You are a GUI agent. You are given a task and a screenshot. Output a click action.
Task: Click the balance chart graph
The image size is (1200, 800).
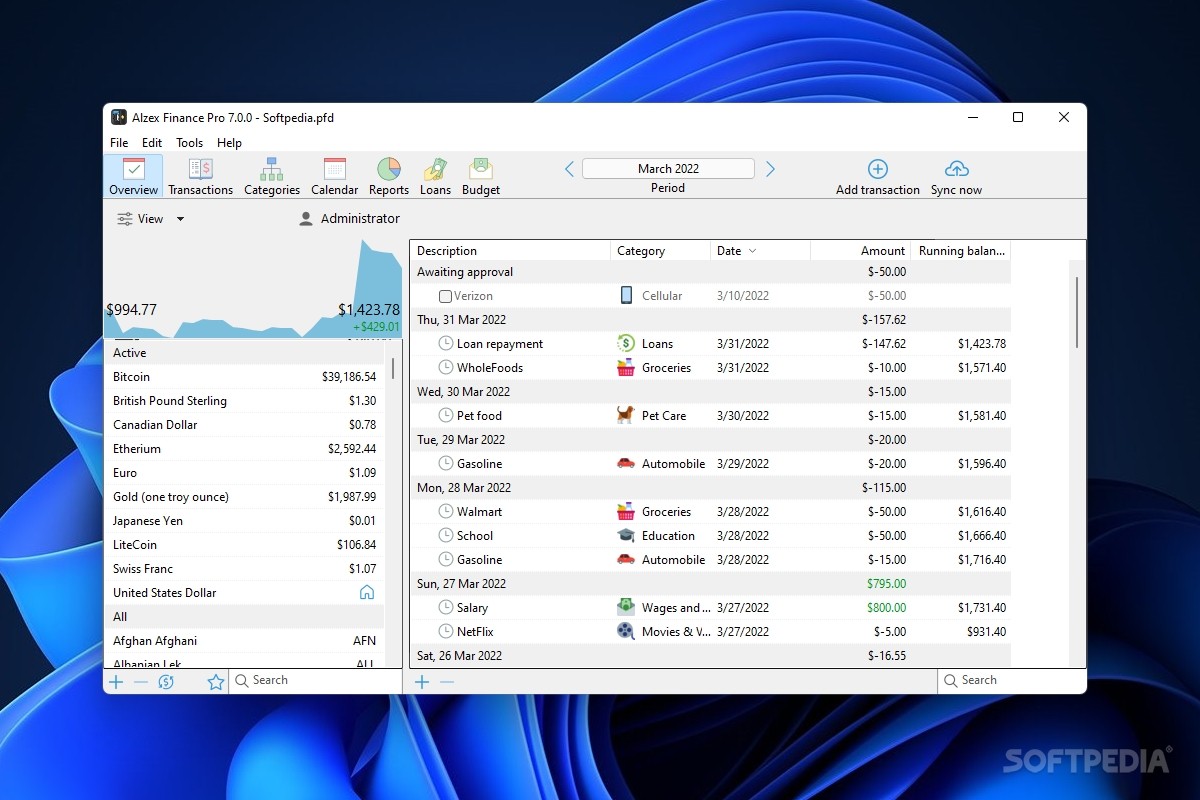pyautogui.click(x=253, y=288)
